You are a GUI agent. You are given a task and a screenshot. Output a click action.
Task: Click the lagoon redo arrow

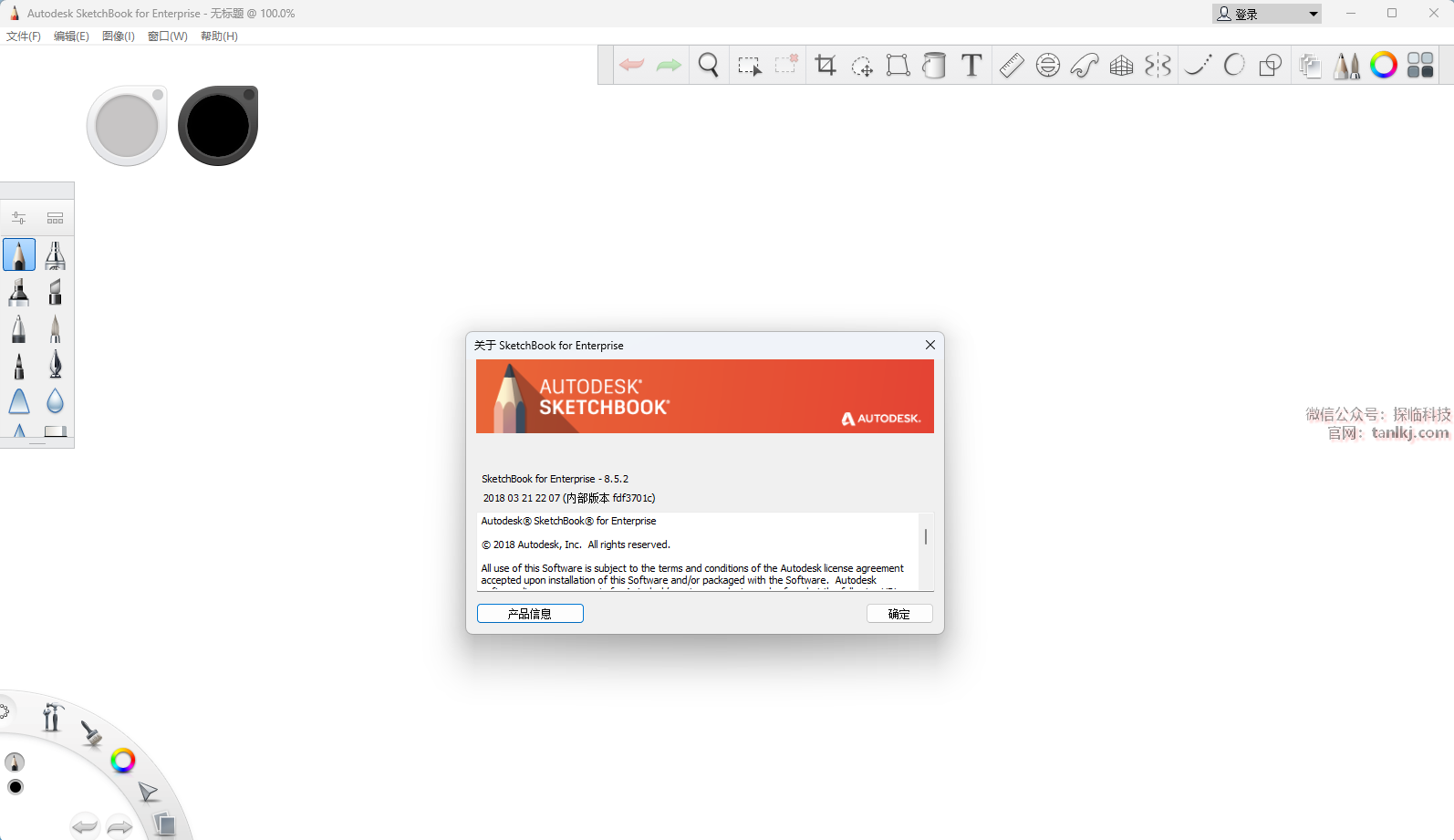[120, 827]
